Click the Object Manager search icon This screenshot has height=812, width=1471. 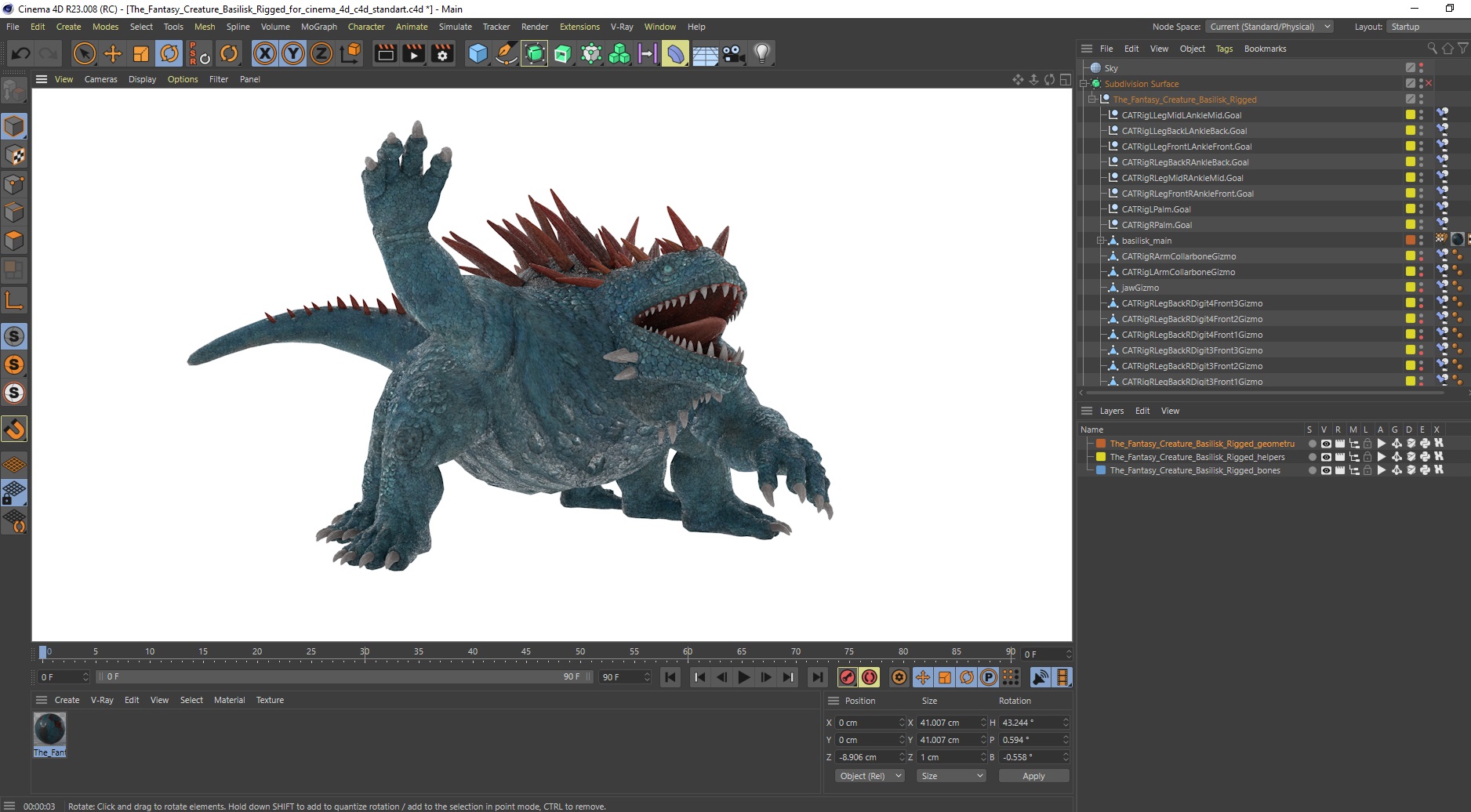click(1432, 49)
